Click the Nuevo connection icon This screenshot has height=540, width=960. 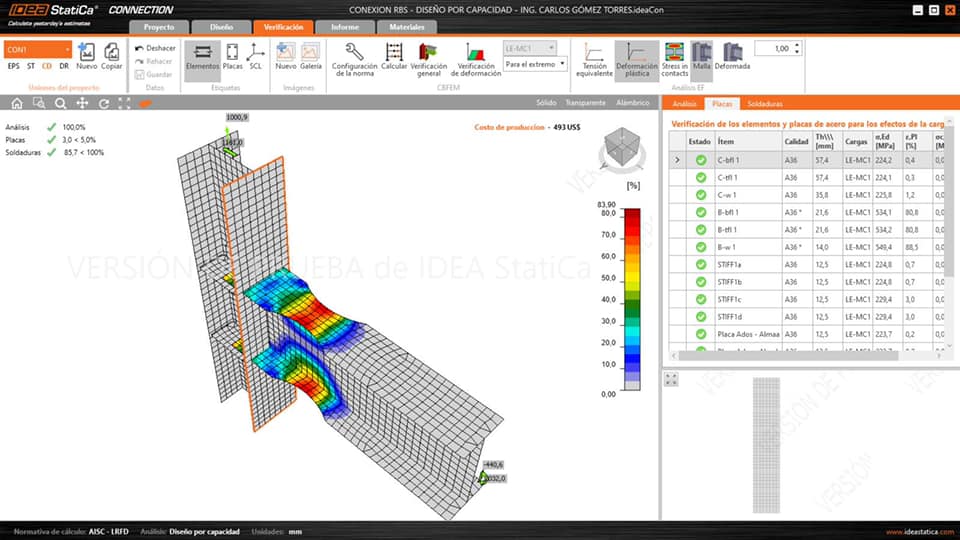point(86,56)
